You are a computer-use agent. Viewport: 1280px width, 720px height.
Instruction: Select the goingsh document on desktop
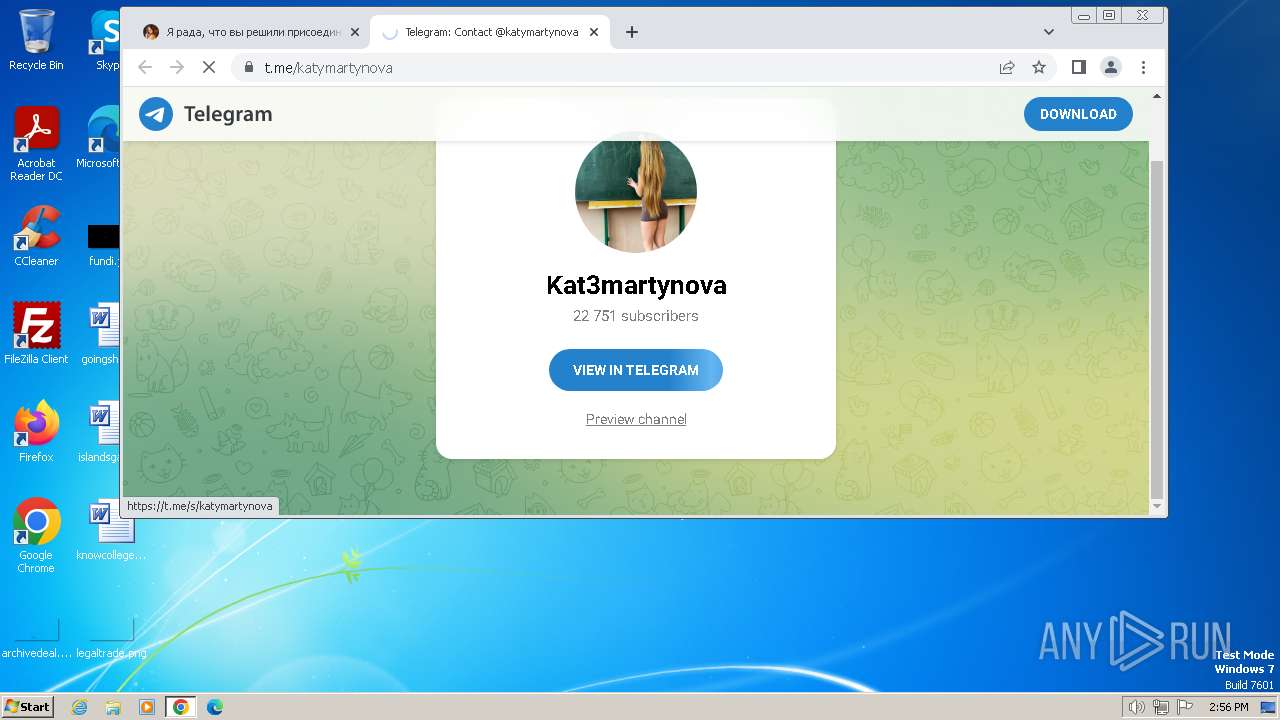(102, 334)
